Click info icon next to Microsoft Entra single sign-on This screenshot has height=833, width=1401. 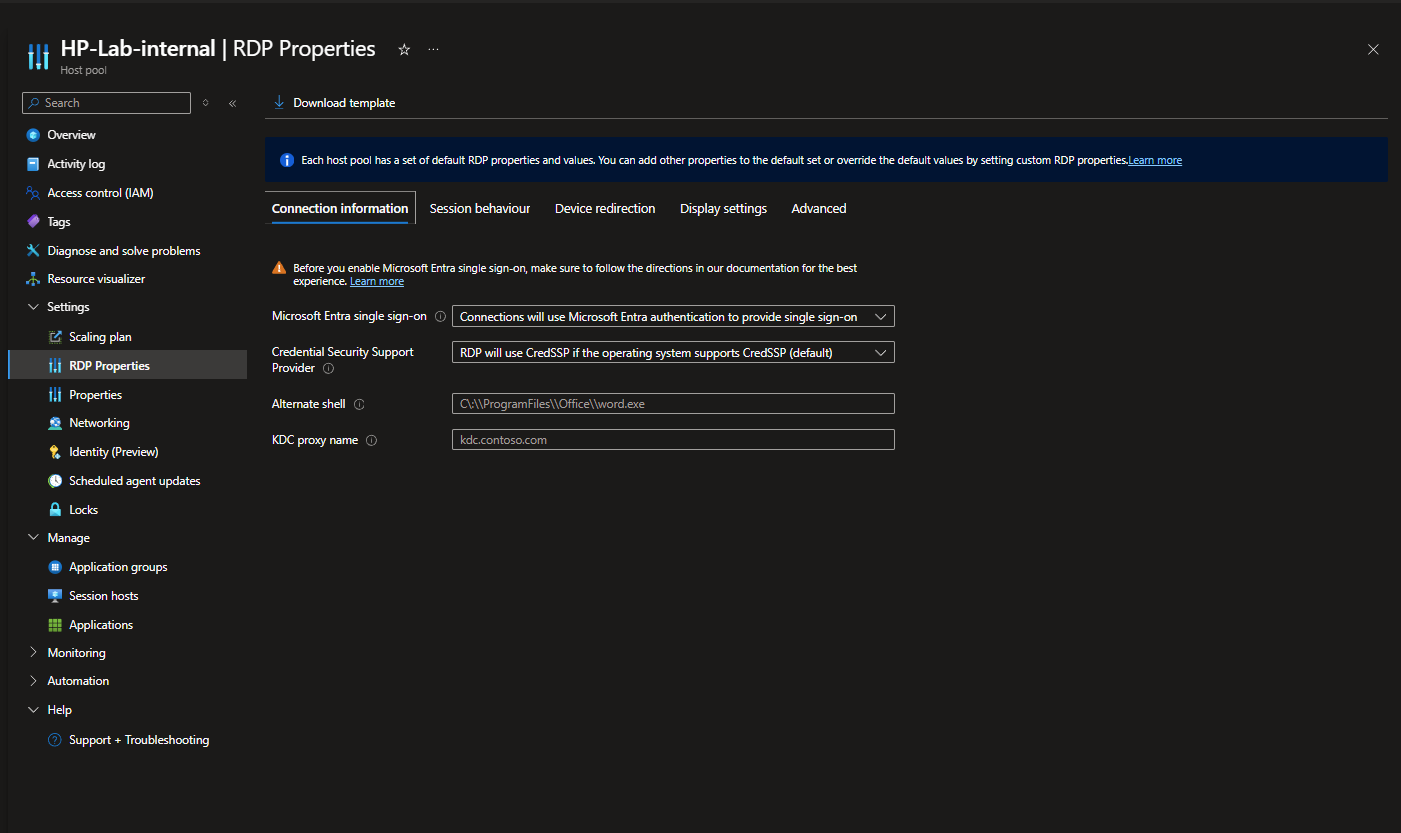click(x=440, y=316)
